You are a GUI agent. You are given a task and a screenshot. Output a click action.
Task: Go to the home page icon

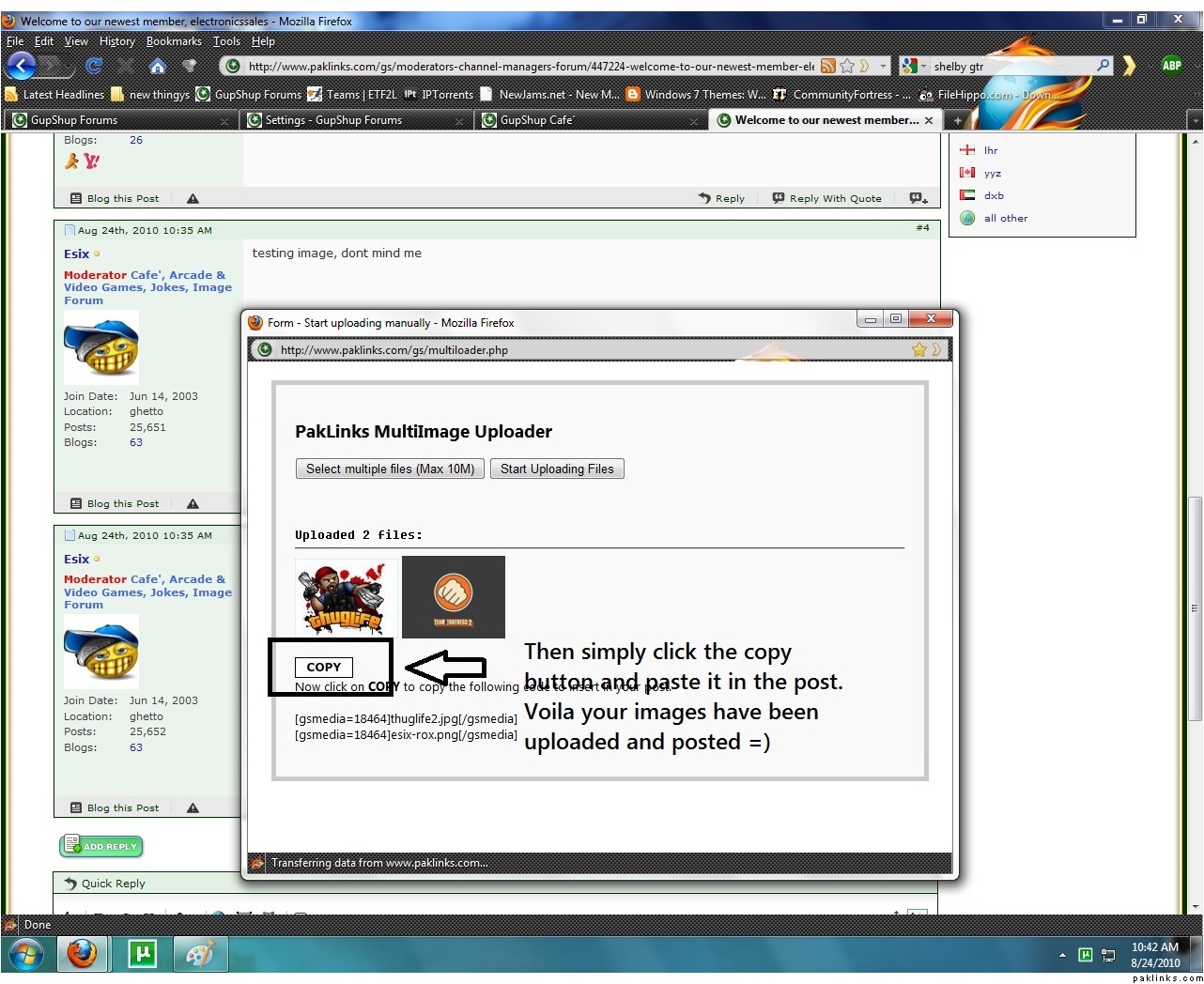157,66
